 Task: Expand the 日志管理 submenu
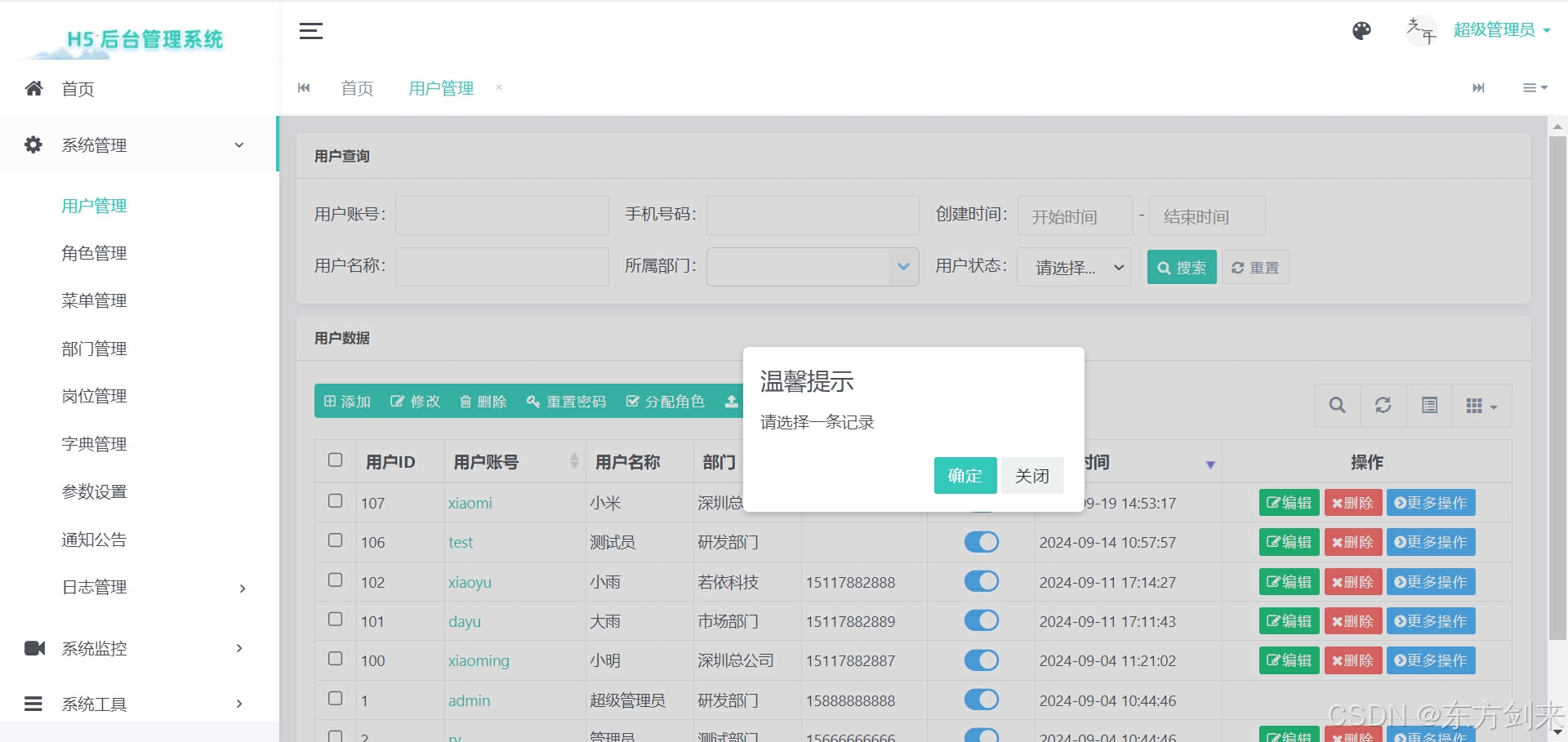click(139, 588)
